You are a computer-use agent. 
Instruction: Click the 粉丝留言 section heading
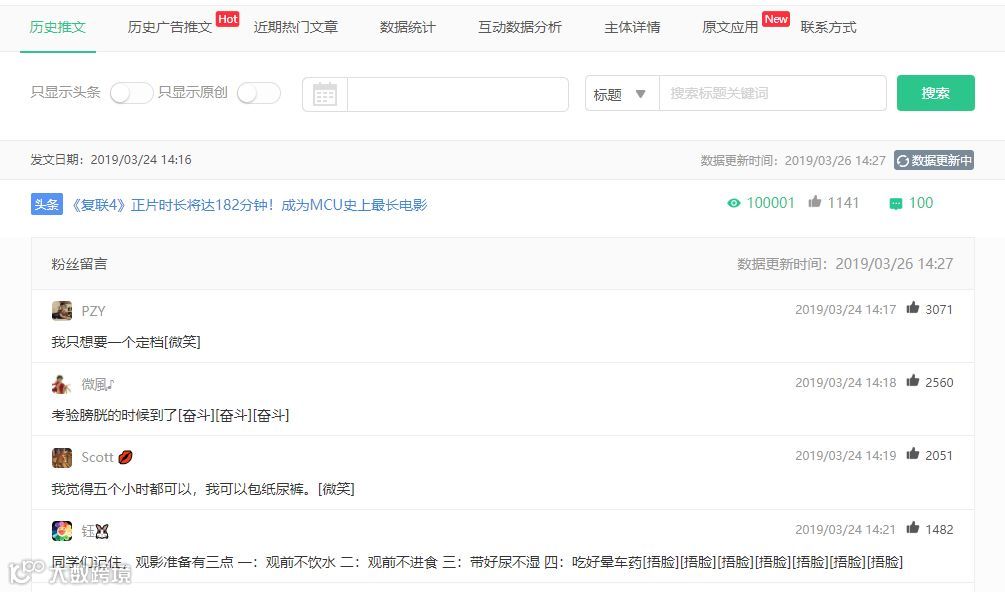[x=79, y=264]
